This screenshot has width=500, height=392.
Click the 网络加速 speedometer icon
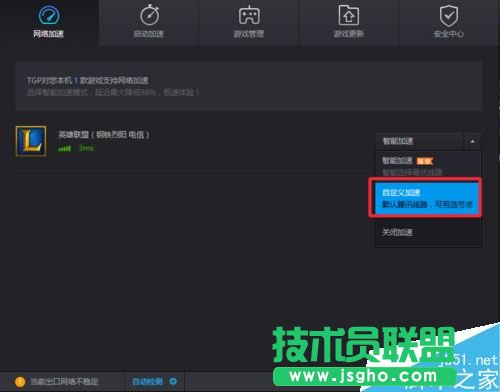pos(49,15)
